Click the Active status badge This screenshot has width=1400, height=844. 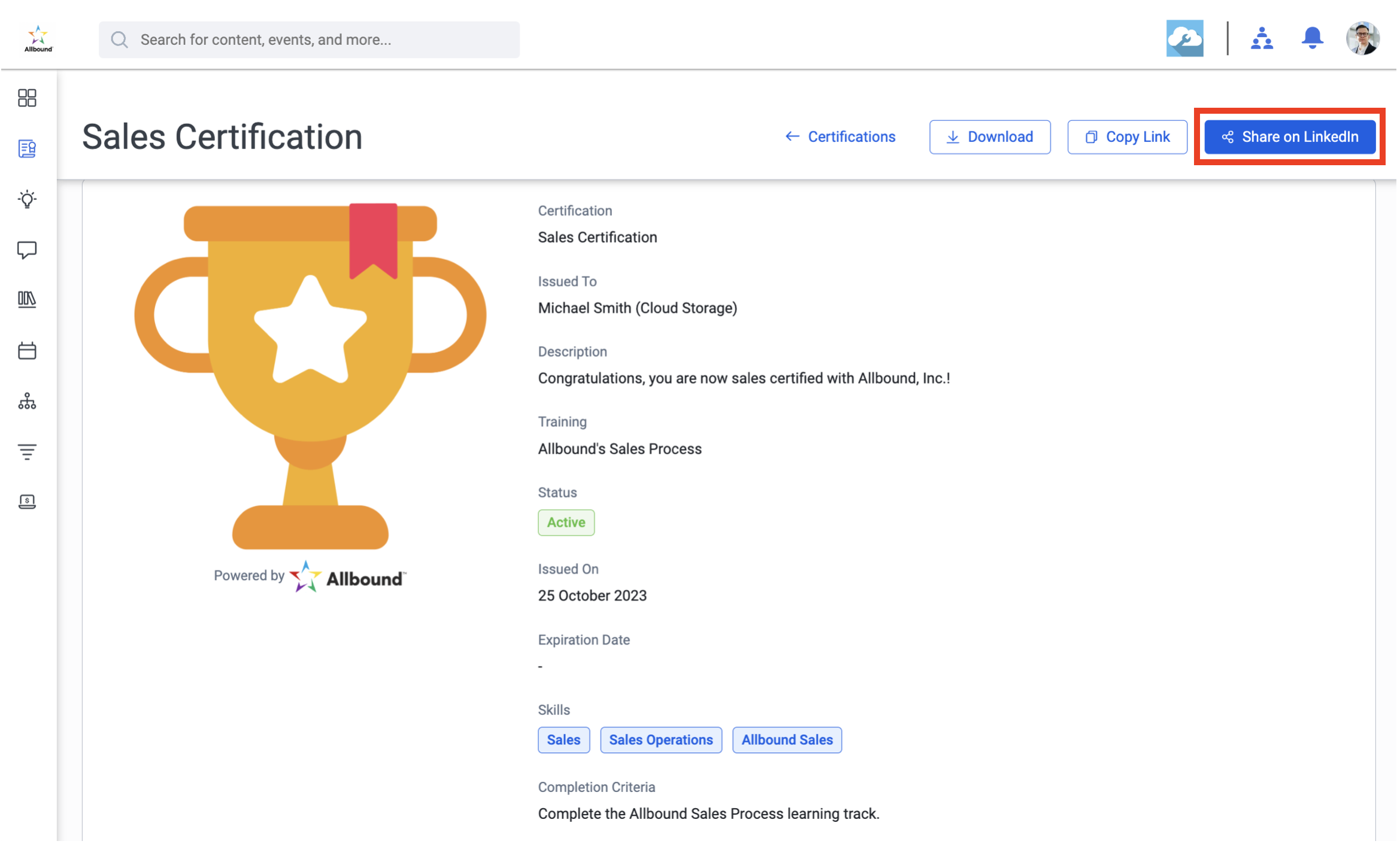tap(567, 523)
